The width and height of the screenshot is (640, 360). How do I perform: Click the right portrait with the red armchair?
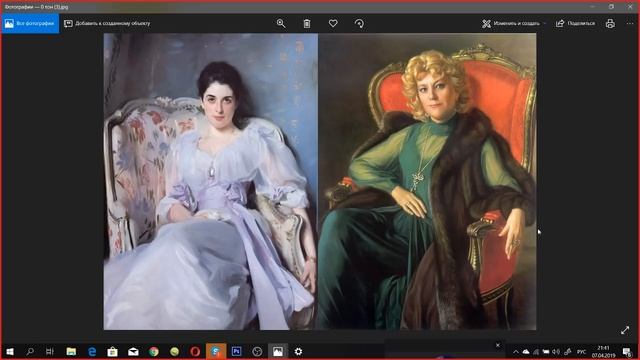(427, 182)
